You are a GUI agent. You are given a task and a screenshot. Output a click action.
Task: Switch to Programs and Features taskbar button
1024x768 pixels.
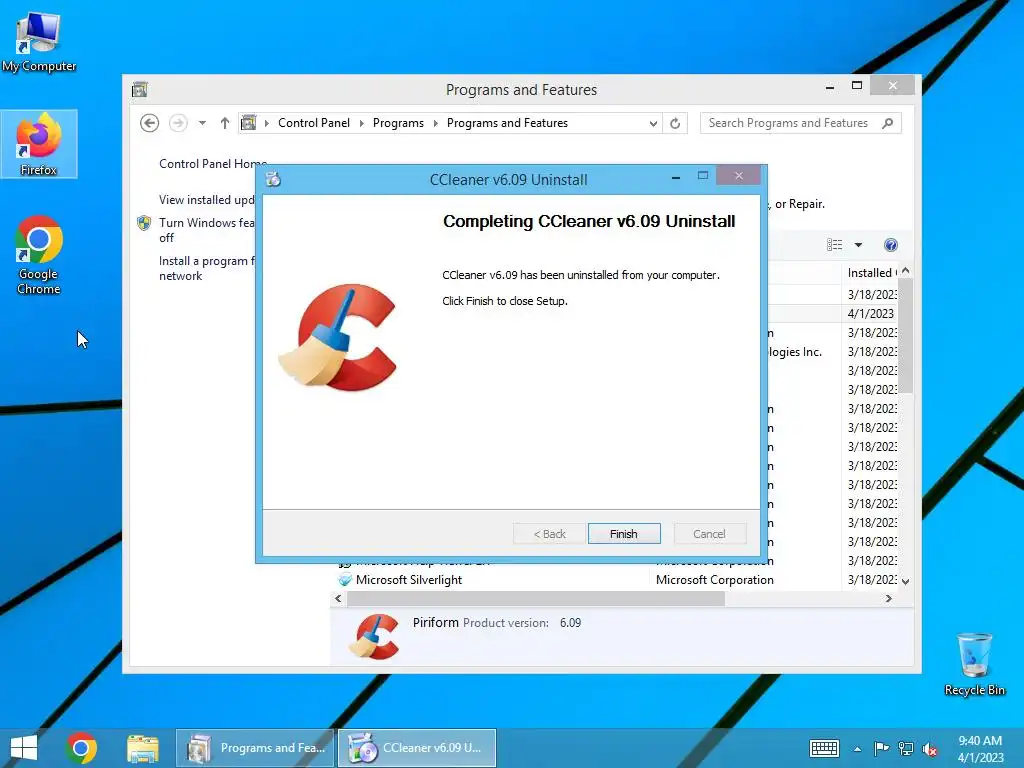[255, 748]
